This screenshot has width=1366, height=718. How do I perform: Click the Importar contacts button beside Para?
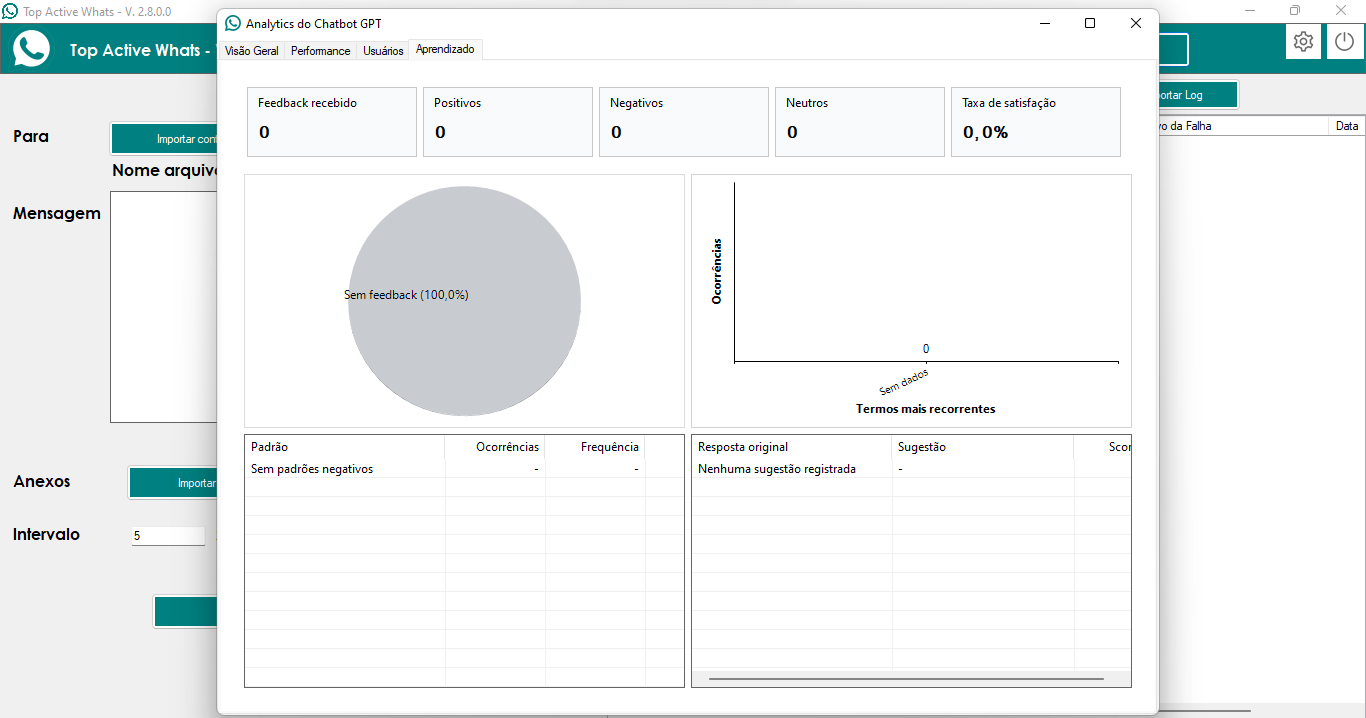click(x=164, y=139)
